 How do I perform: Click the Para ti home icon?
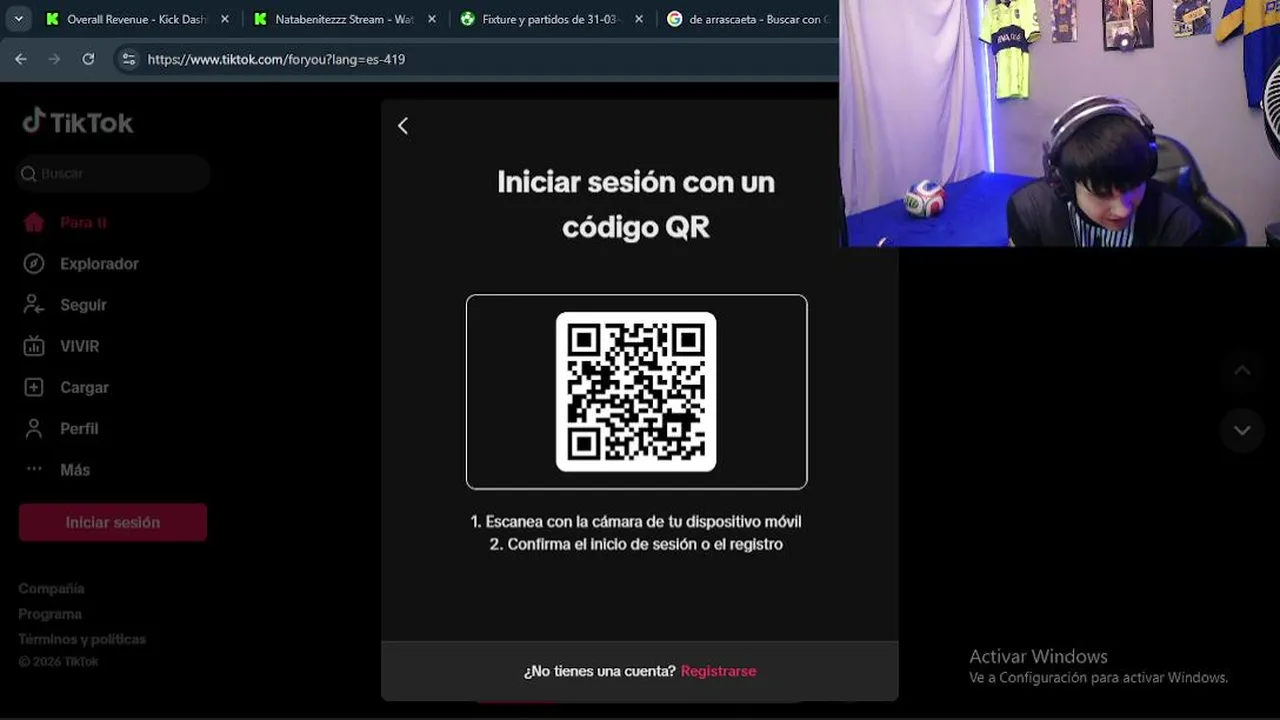point(34,222)
